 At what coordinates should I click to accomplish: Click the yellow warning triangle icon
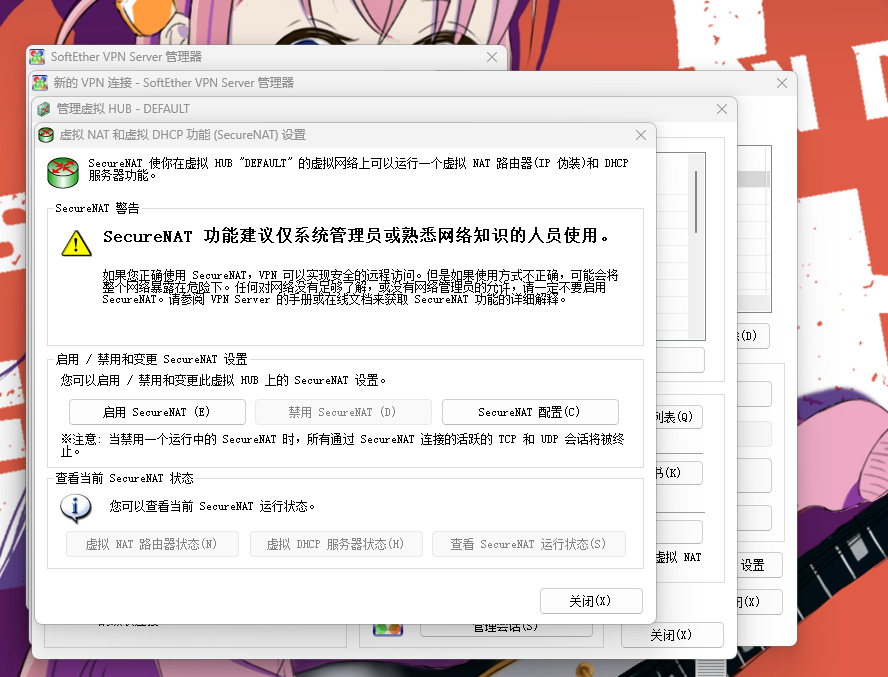(x=76, y=243)
